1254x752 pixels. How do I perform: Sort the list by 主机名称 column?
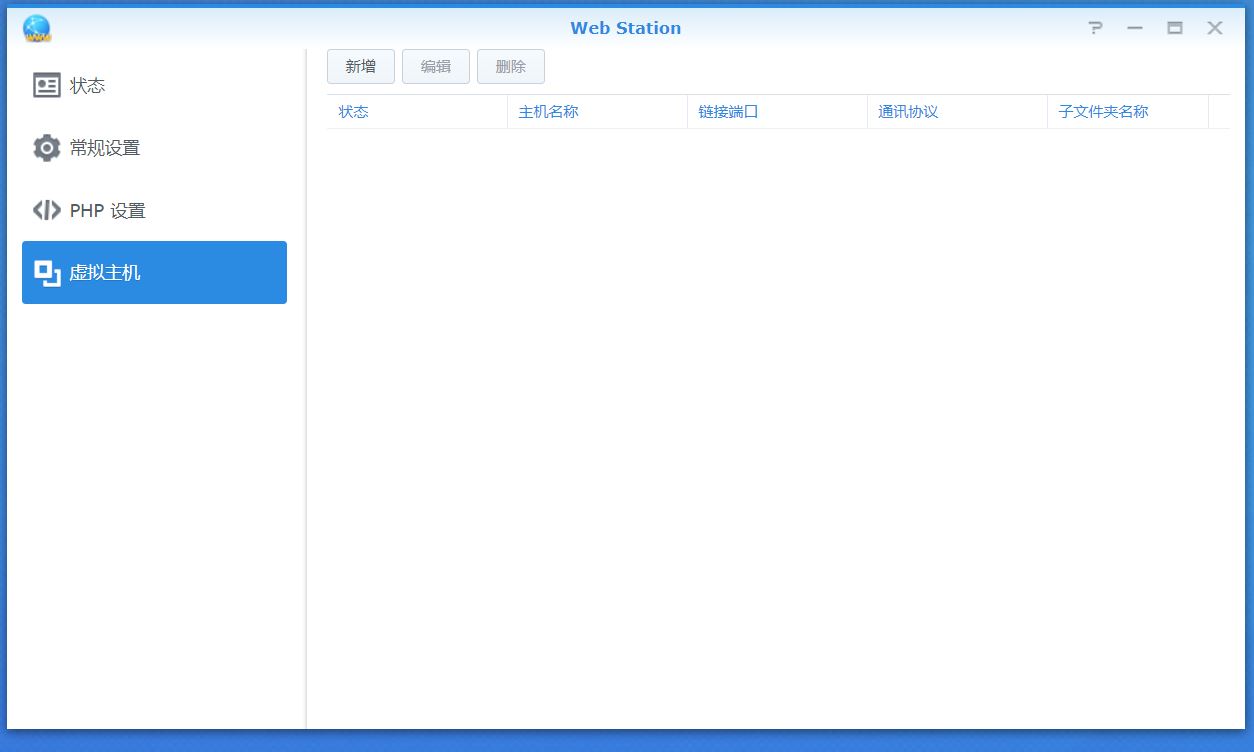click(546, 111)
